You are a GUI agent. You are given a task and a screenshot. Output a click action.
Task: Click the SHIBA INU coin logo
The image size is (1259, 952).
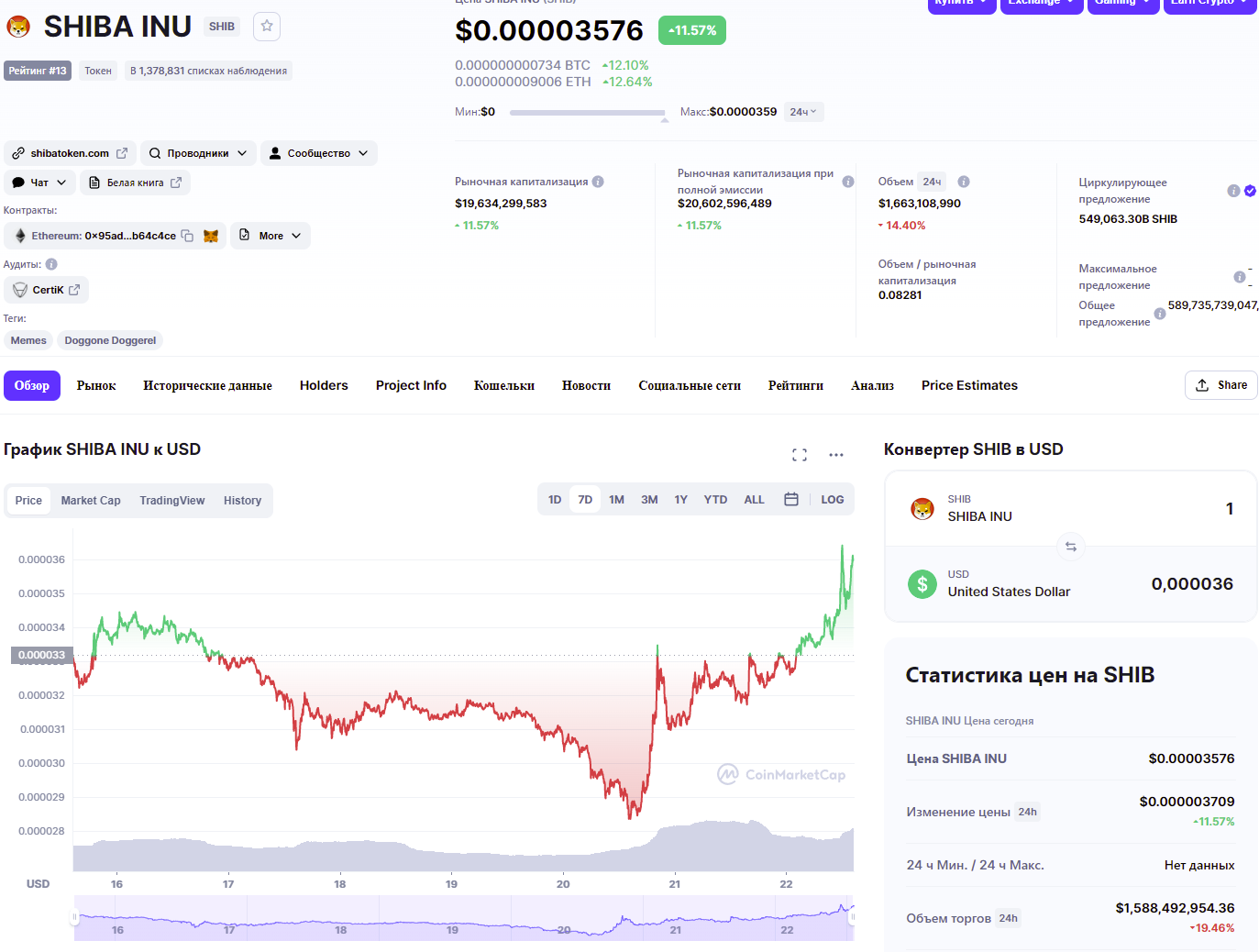coord(18,27)
